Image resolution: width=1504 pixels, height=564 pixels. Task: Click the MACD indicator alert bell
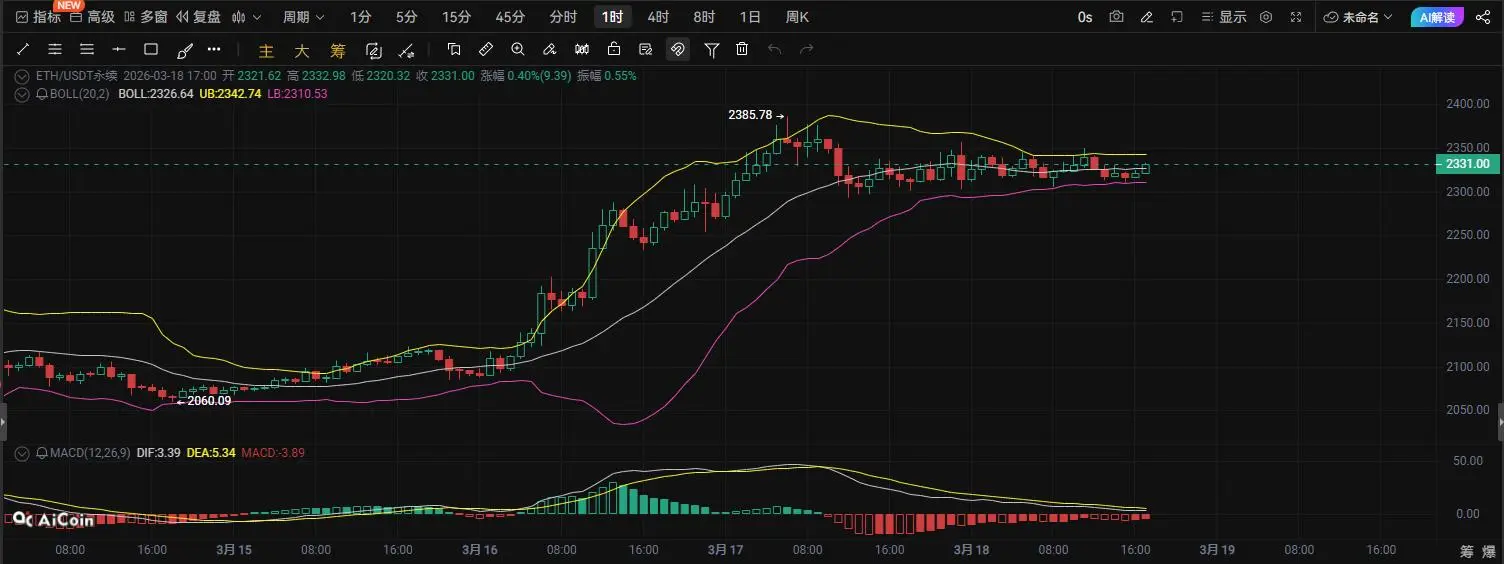(x=42, y=453)
